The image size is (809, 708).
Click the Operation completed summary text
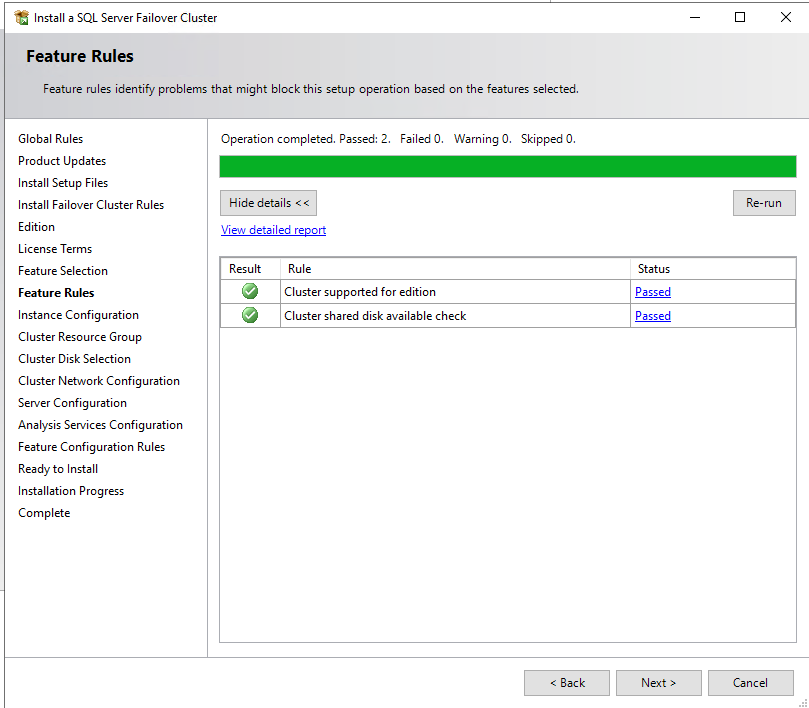click(398, 139)
